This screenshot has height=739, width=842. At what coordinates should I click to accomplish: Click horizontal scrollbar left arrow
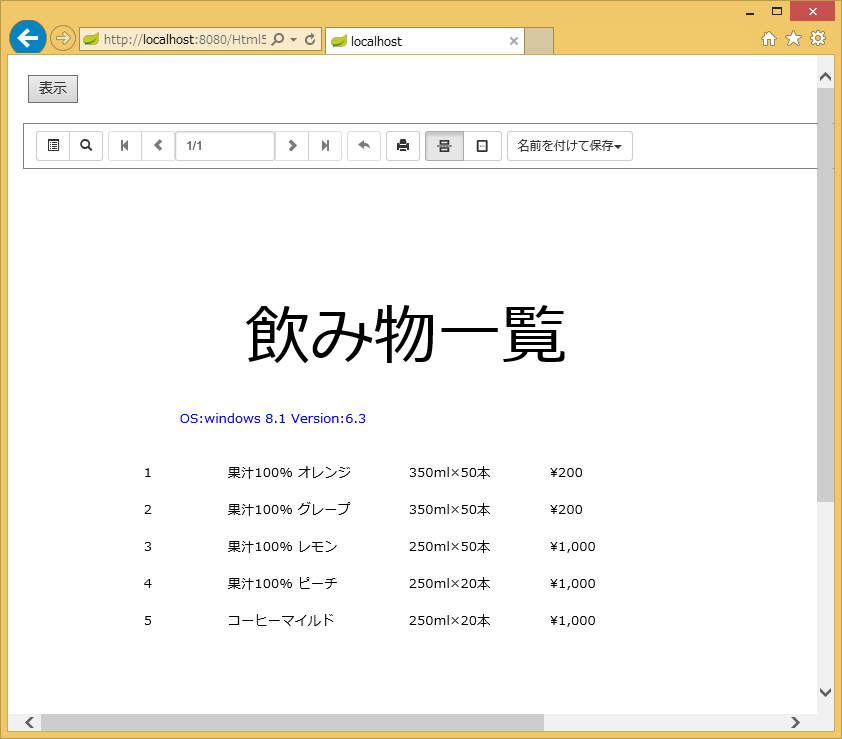(x=30, y=722)
